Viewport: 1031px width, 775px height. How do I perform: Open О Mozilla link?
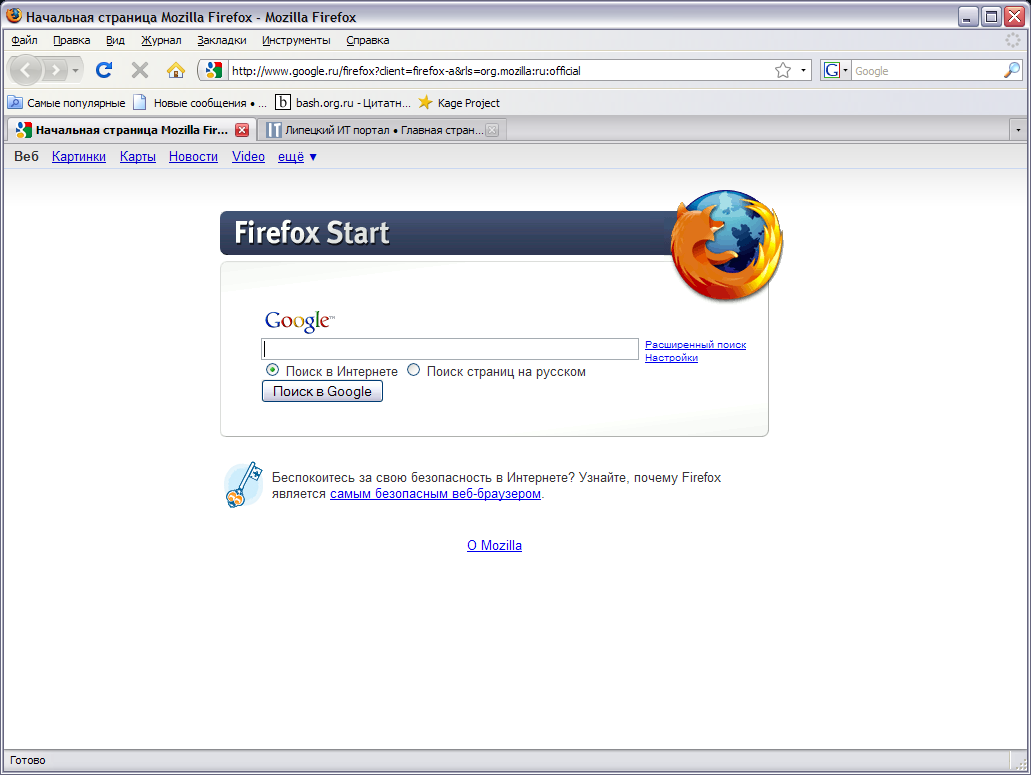pyautogui.click(x=494, y=546)
